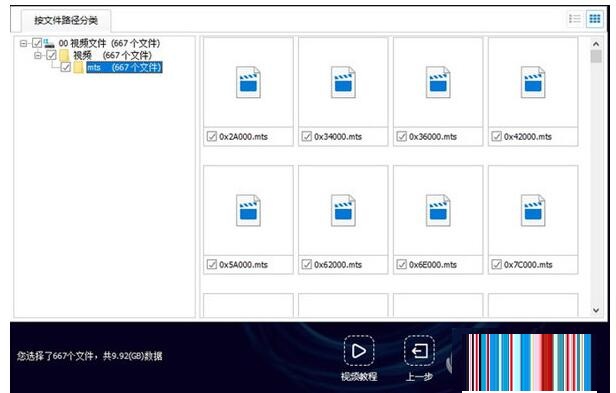The height and width of the screenshot is (393, 616).
Task: Click the 0x34000.mts file name
Action: coord(338,137)
